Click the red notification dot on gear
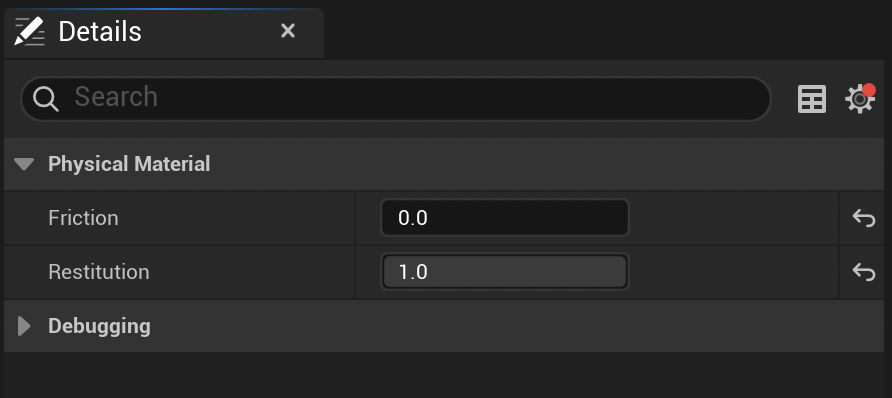This screenshot has height=398, width=892. click(x=869, y=90)
